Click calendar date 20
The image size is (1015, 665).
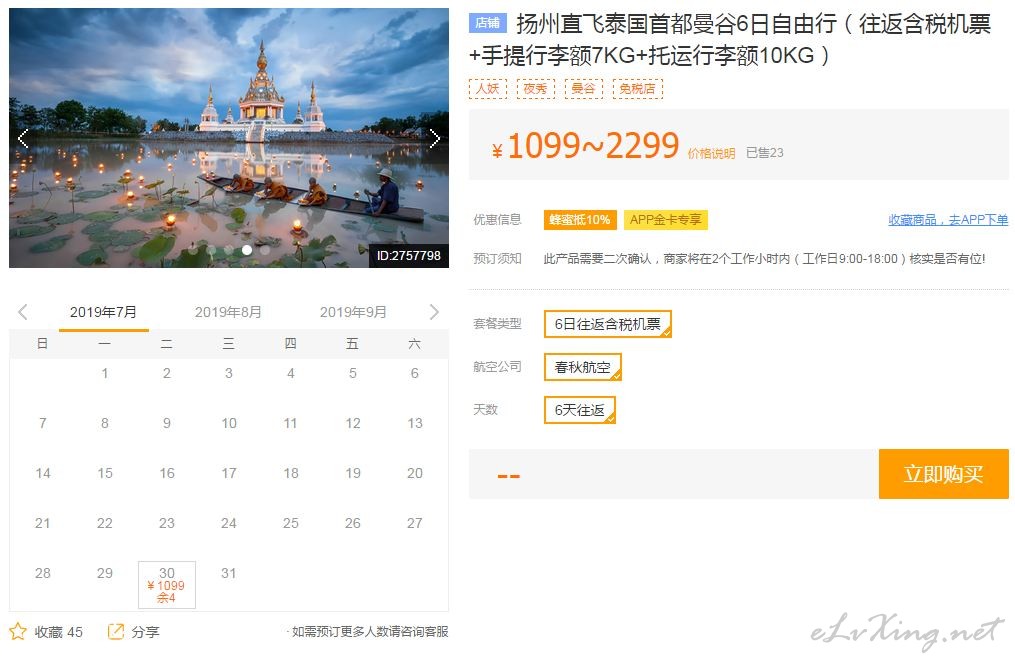[415, 473]
